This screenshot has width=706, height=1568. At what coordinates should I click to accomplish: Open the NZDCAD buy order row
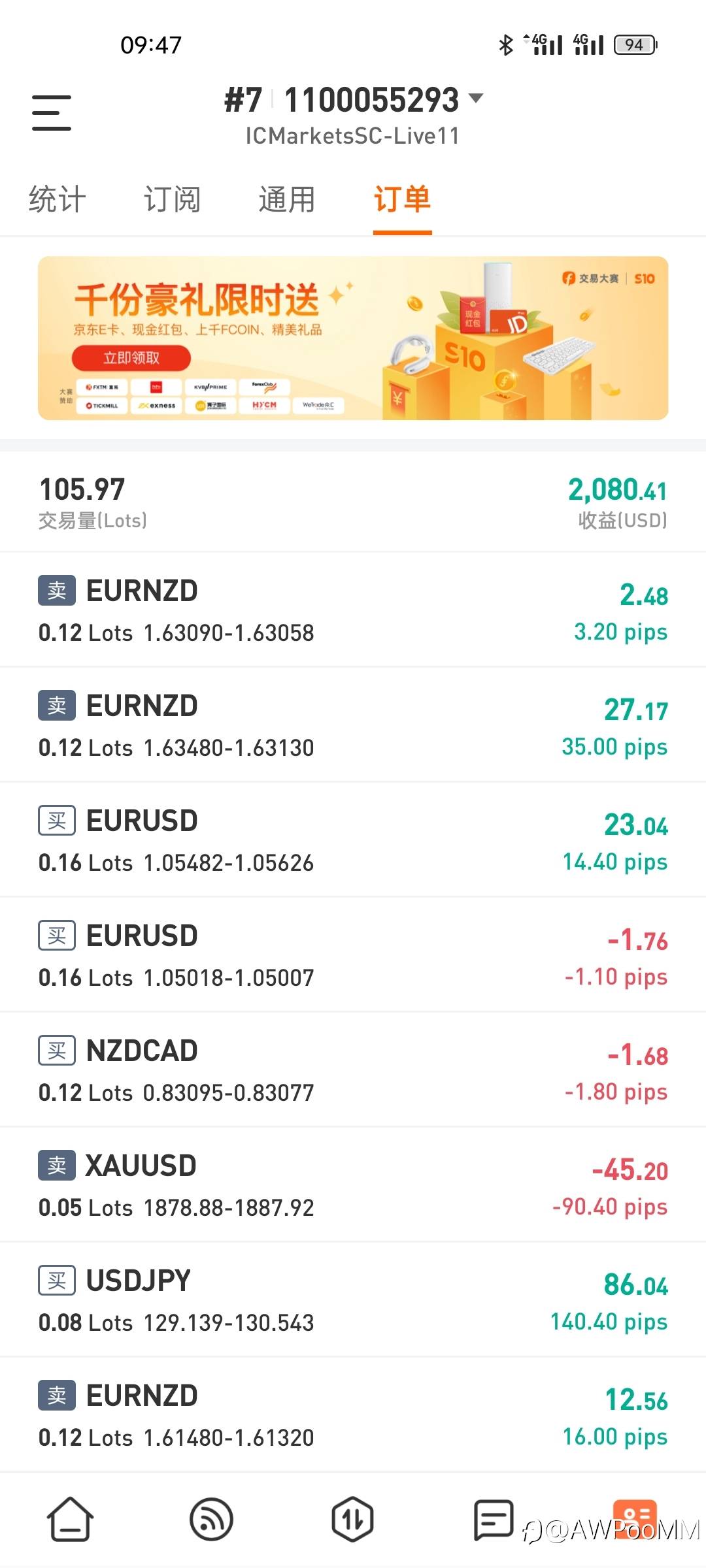tap(353, 1070)
